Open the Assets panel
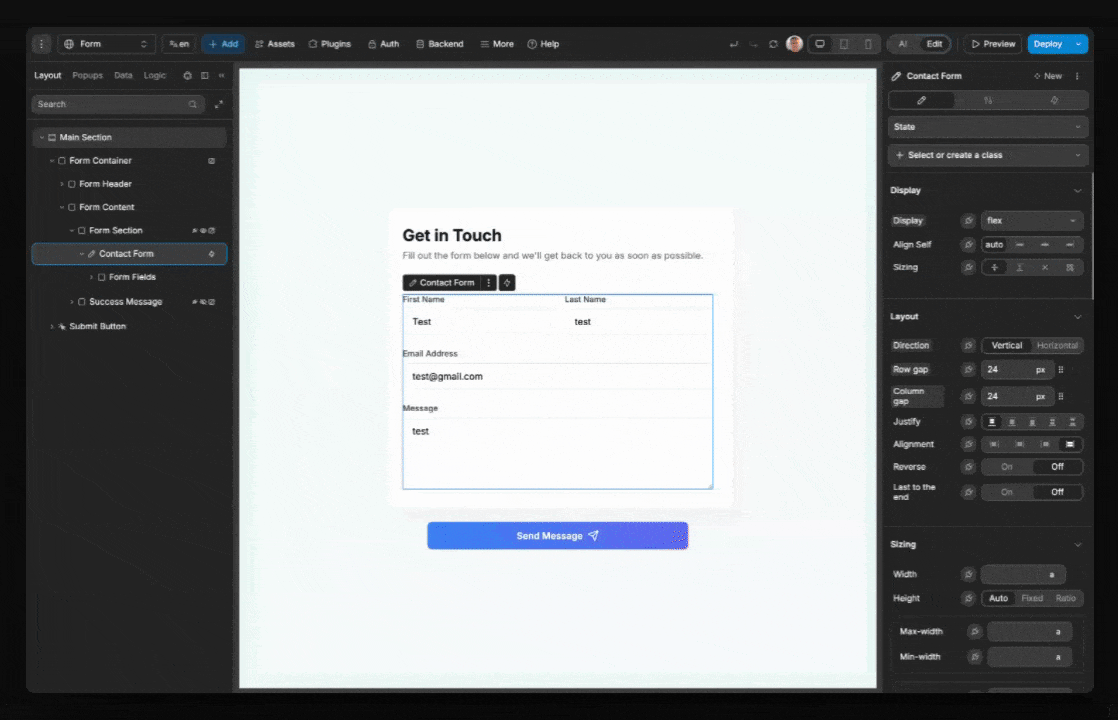1118x720 pixels. [275, 43]
